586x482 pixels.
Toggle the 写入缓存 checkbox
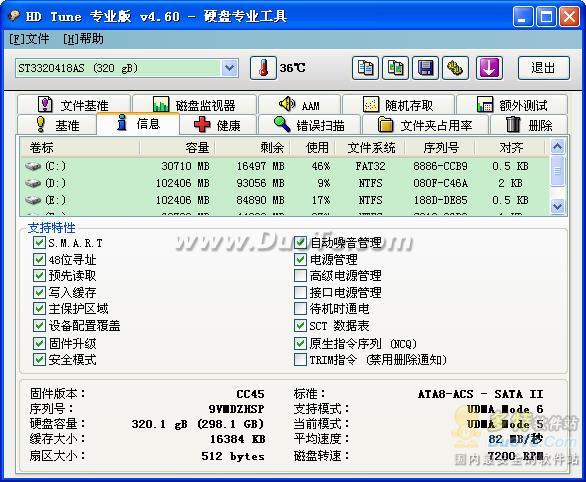[x=39, y=292]
